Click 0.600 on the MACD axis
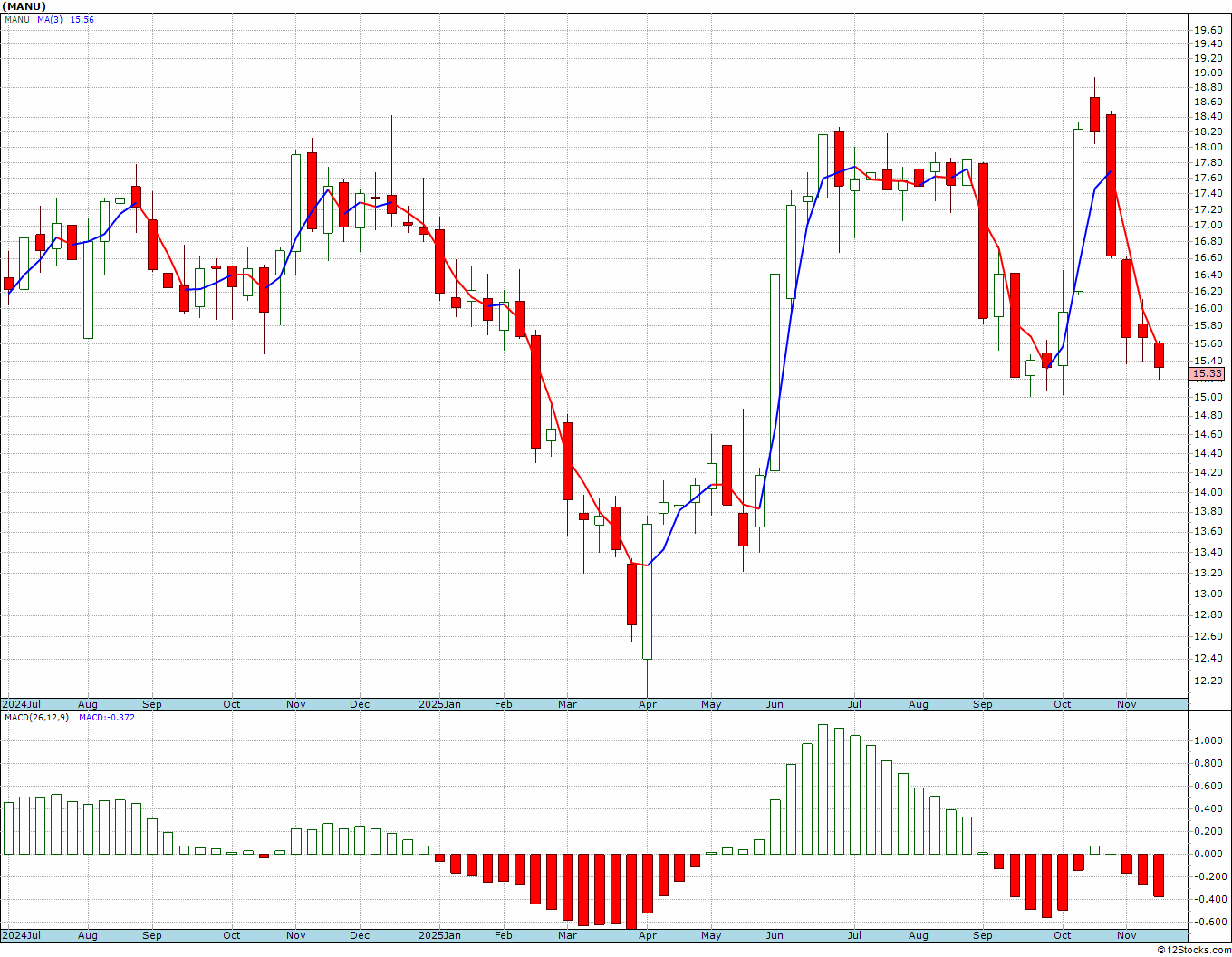This screenshot has height=957, width=1232. (1208, 786)
